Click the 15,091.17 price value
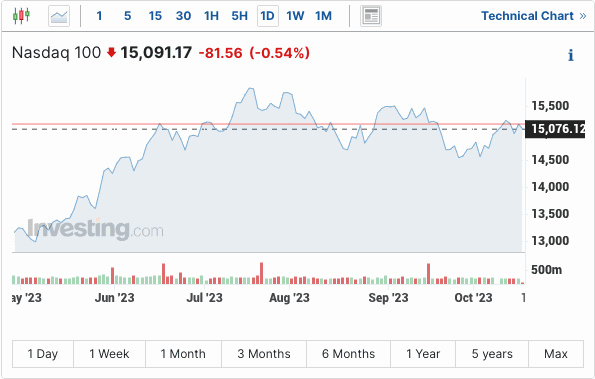This screenshot has height=379, width=595. tap(156, 53)
